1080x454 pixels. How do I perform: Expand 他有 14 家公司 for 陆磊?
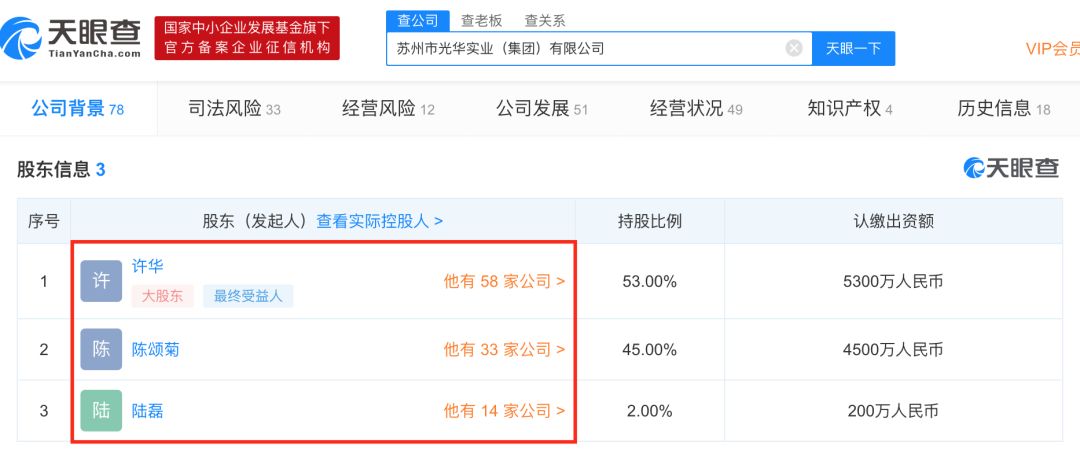[x=504, y=410]
